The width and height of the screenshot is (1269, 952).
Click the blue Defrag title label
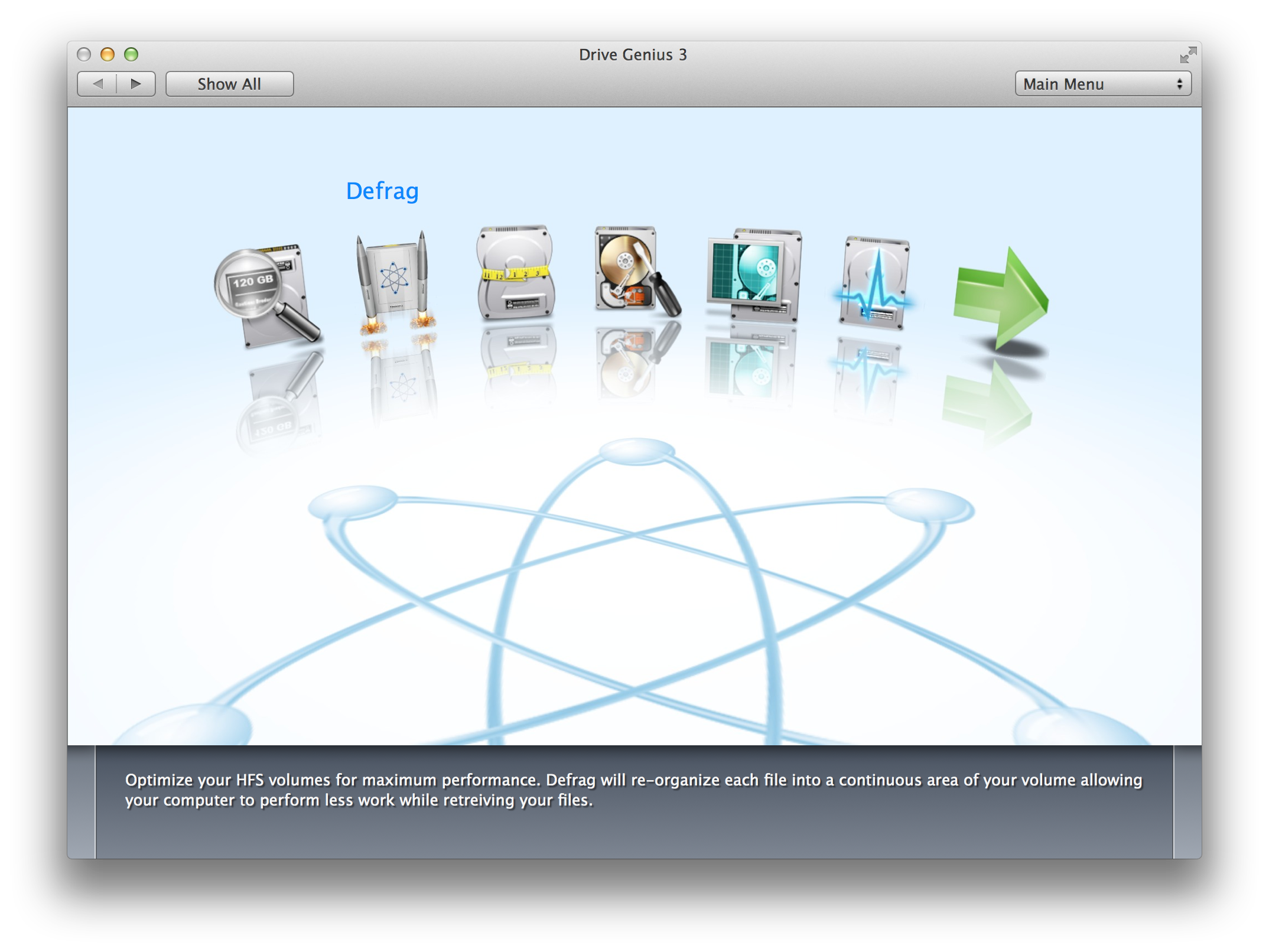click(x=382, y=191)
